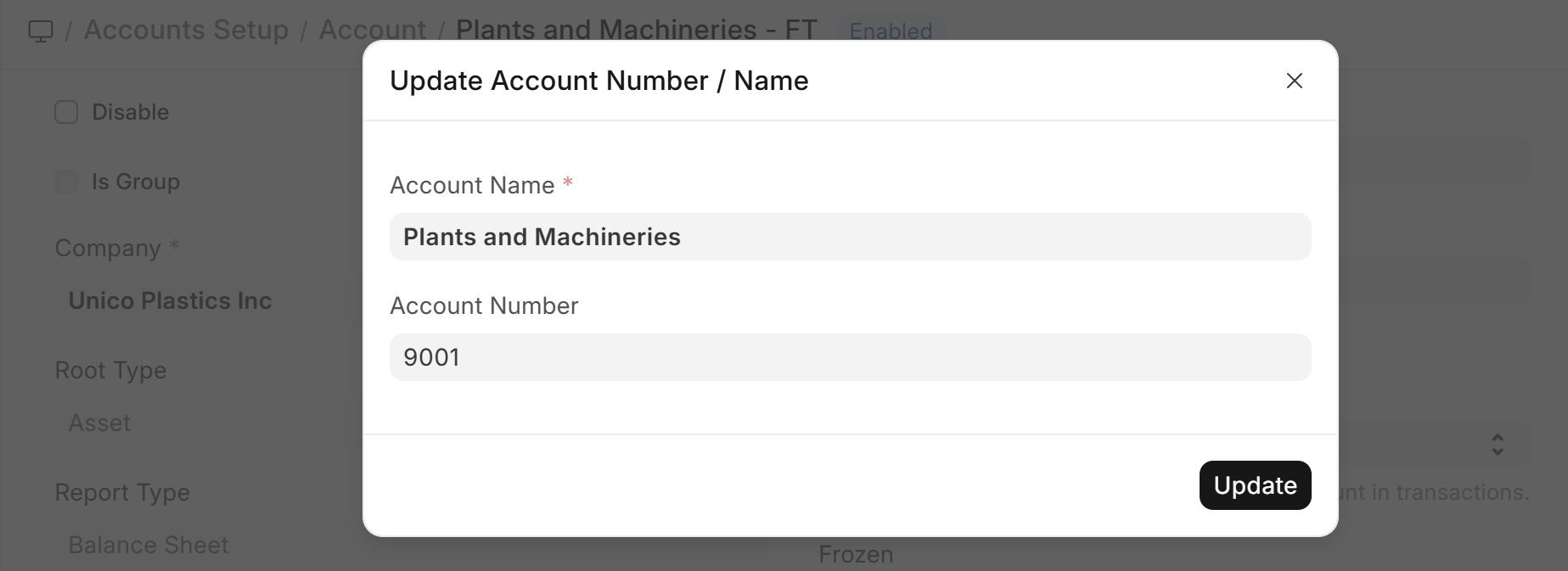
Task: Click into the Account Name field
Action: point(850,237)
